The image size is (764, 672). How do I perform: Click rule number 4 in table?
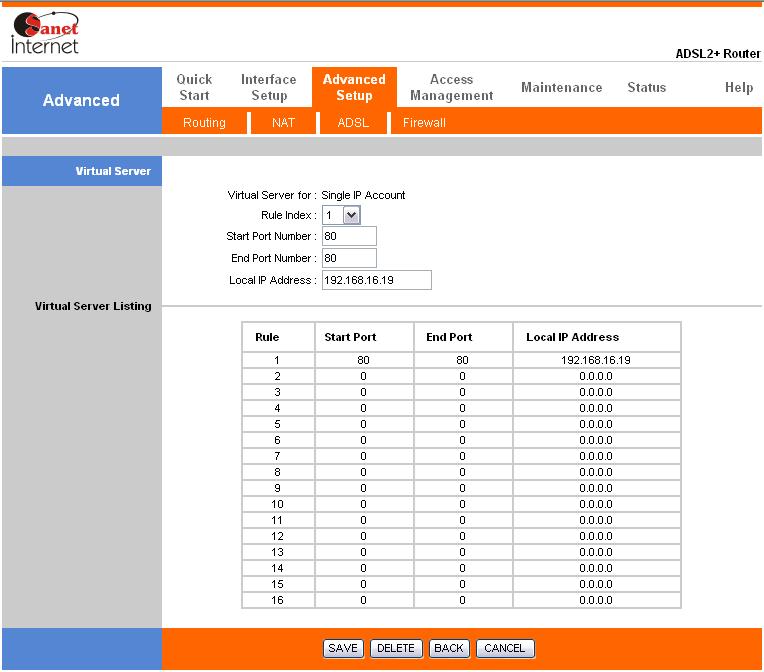coord(277,408)
